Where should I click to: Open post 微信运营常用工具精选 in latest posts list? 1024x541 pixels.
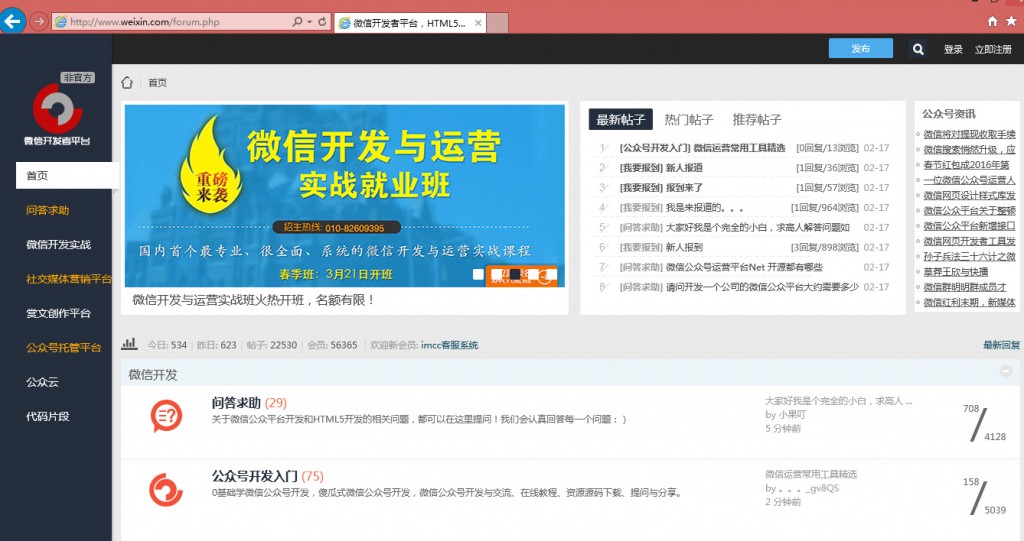pyautogui.click(x=739, y=148)
